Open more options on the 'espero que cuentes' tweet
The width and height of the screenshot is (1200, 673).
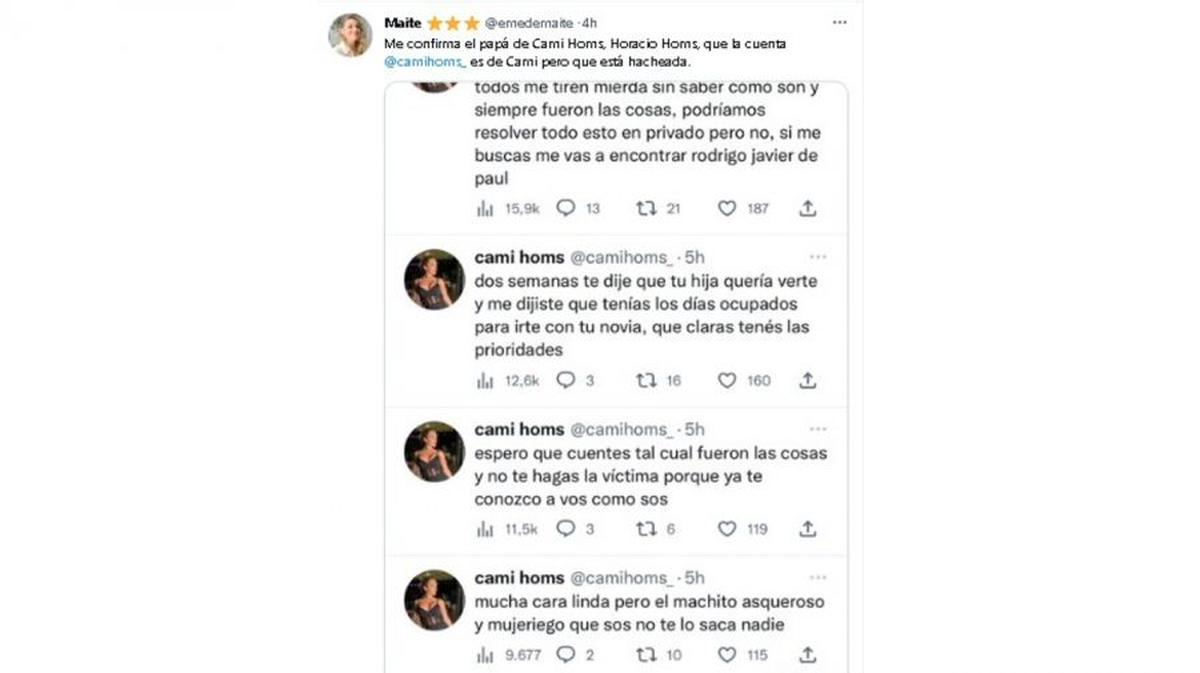tap(819, 428)
